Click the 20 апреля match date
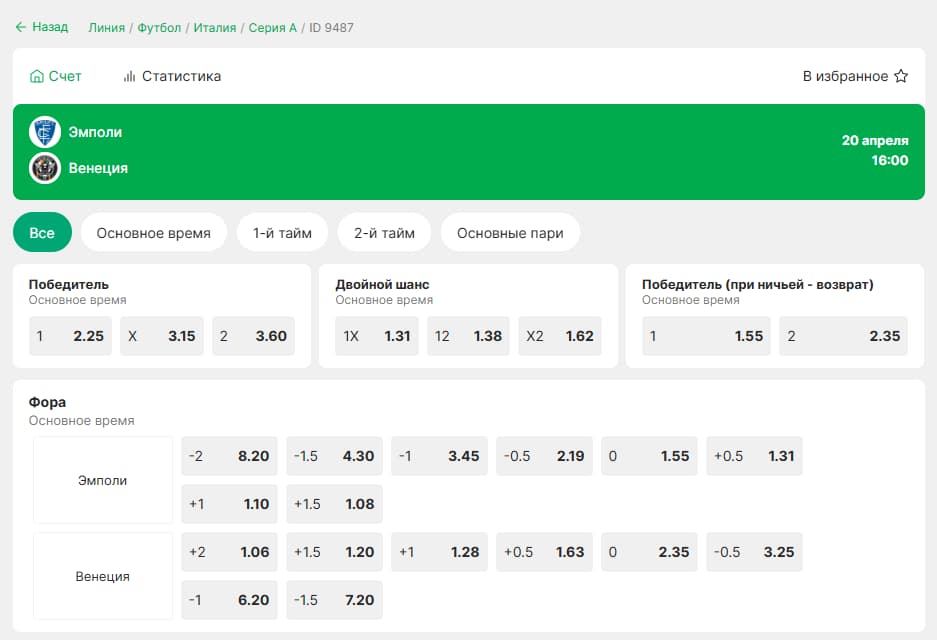937x640 pixels. click(875, 140)
